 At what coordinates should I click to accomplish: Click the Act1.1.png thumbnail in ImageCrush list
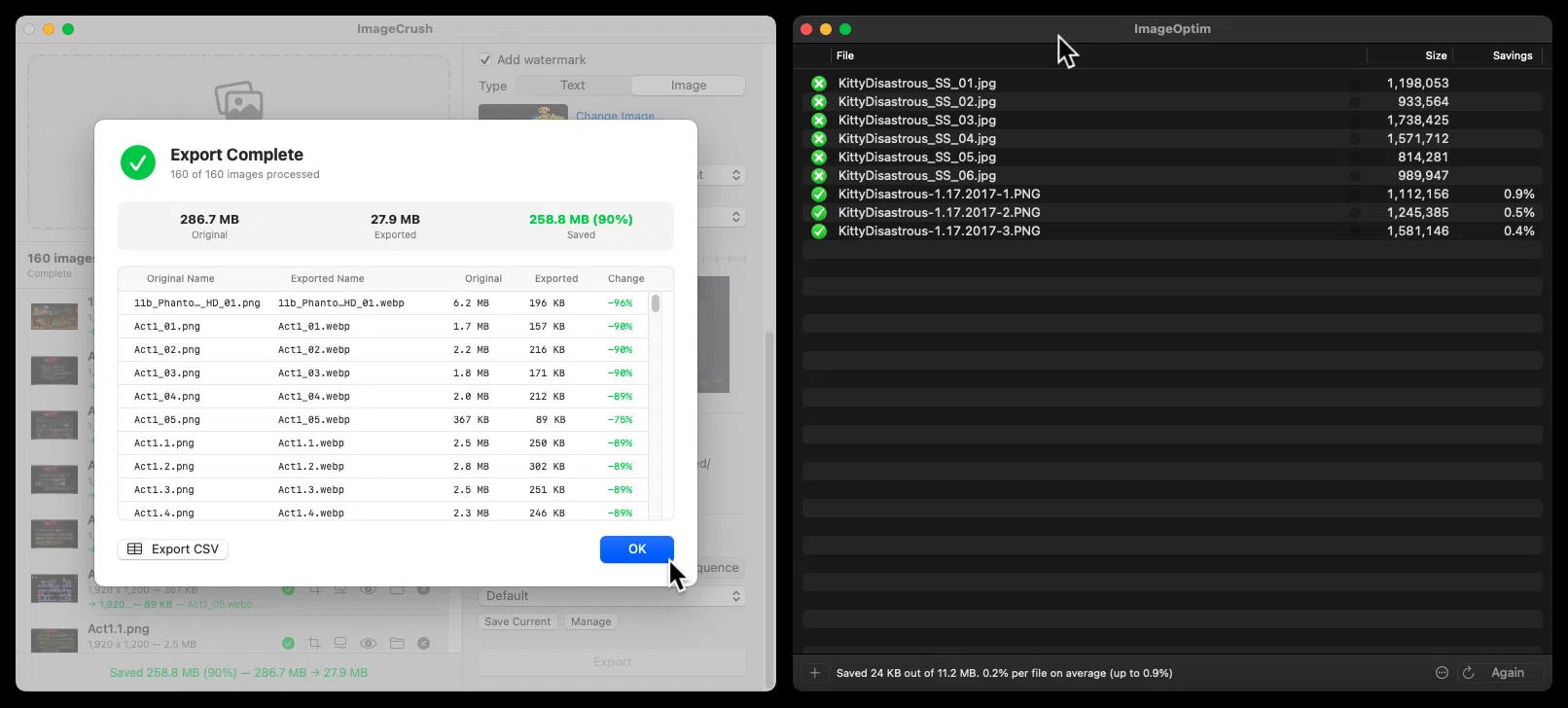(x=54, y=642)
